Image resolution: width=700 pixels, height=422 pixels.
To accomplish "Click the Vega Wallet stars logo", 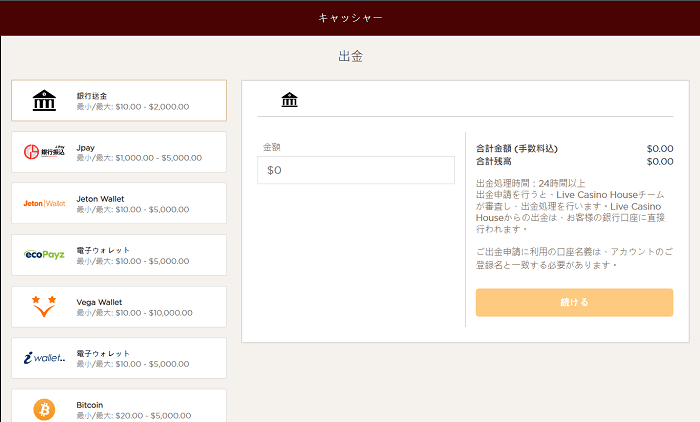I will pos(44,306).
